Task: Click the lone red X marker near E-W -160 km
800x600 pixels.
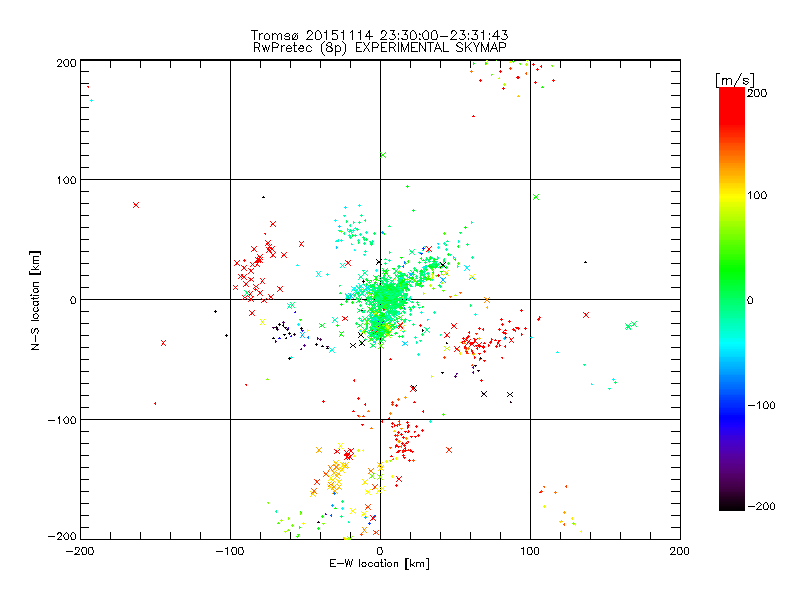Action: click(x=136, y=205)
